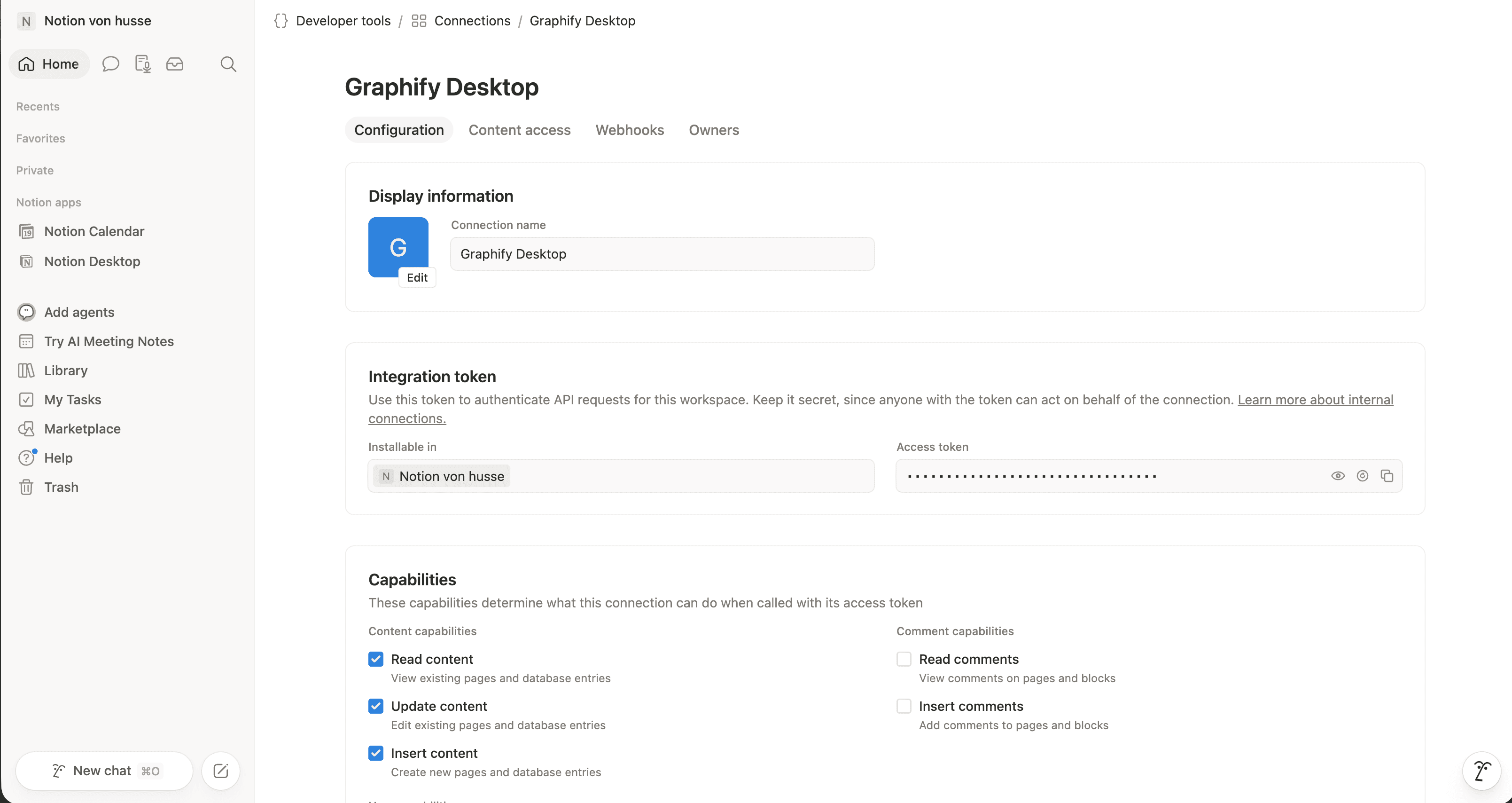The width and height of the screenshot is (1512, 803).
Task: Open the chat bubble icon in sidebar
Action: 110,64
